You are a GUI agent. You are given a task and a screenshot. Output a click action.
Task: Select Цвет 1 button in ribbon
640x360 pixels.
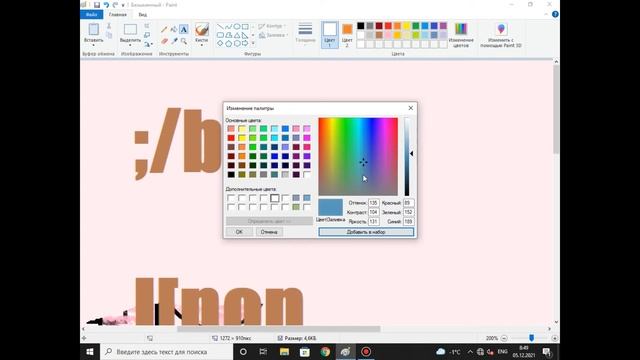coord(330,35)
